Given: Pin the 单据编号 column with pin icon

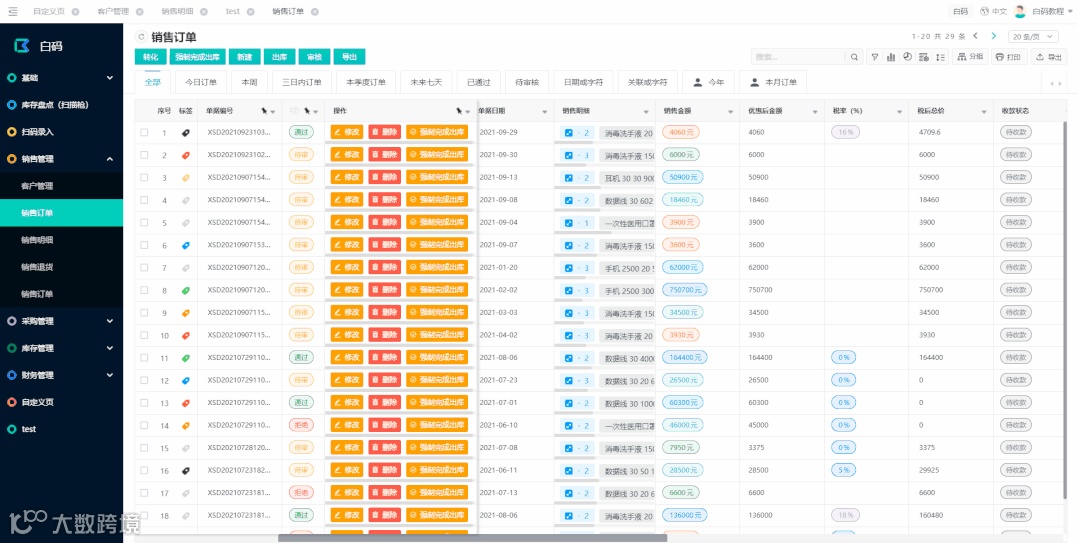Looking at the screenshot, I should pos(264,111).
